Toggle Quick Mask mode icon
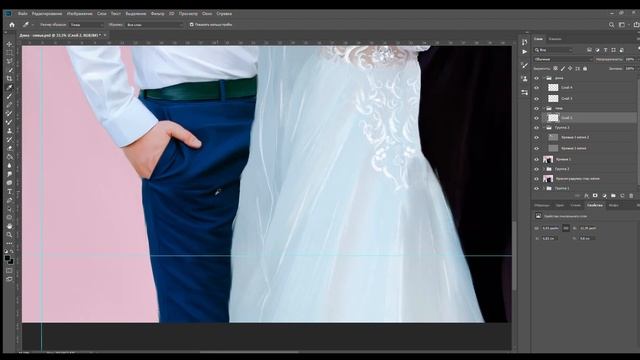 point(9,270)
